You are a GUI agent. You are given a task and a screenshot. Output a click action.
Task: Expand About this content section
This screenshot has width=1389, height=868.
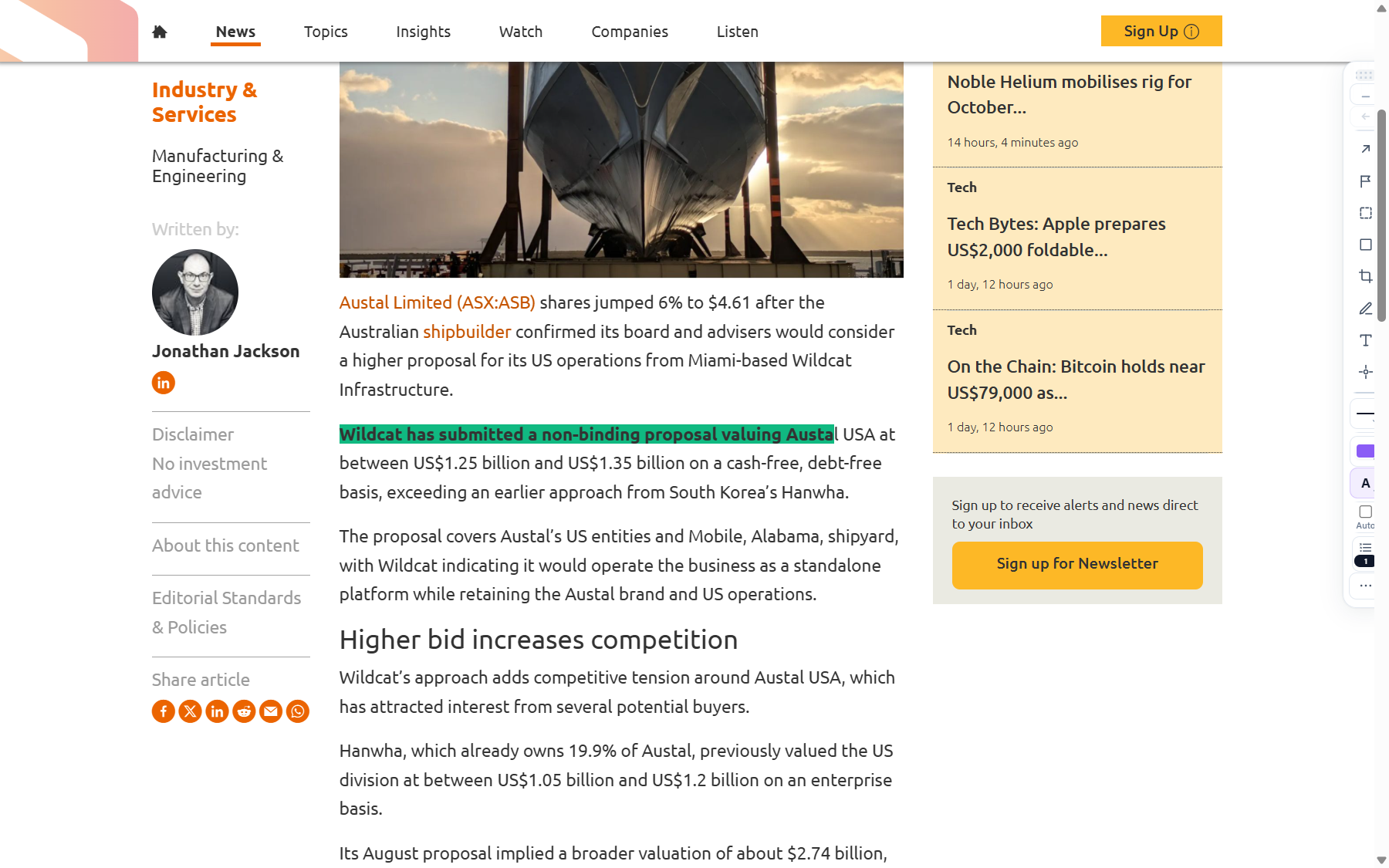pyautogui.click(x=225, y=545)
